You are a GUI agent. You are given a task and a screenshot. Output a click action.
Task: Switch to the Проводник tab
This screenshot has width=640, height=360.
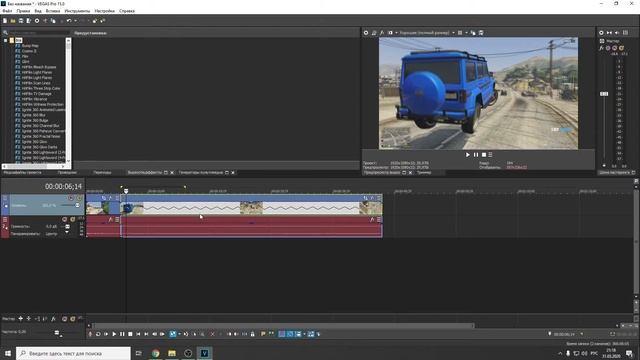67,173
